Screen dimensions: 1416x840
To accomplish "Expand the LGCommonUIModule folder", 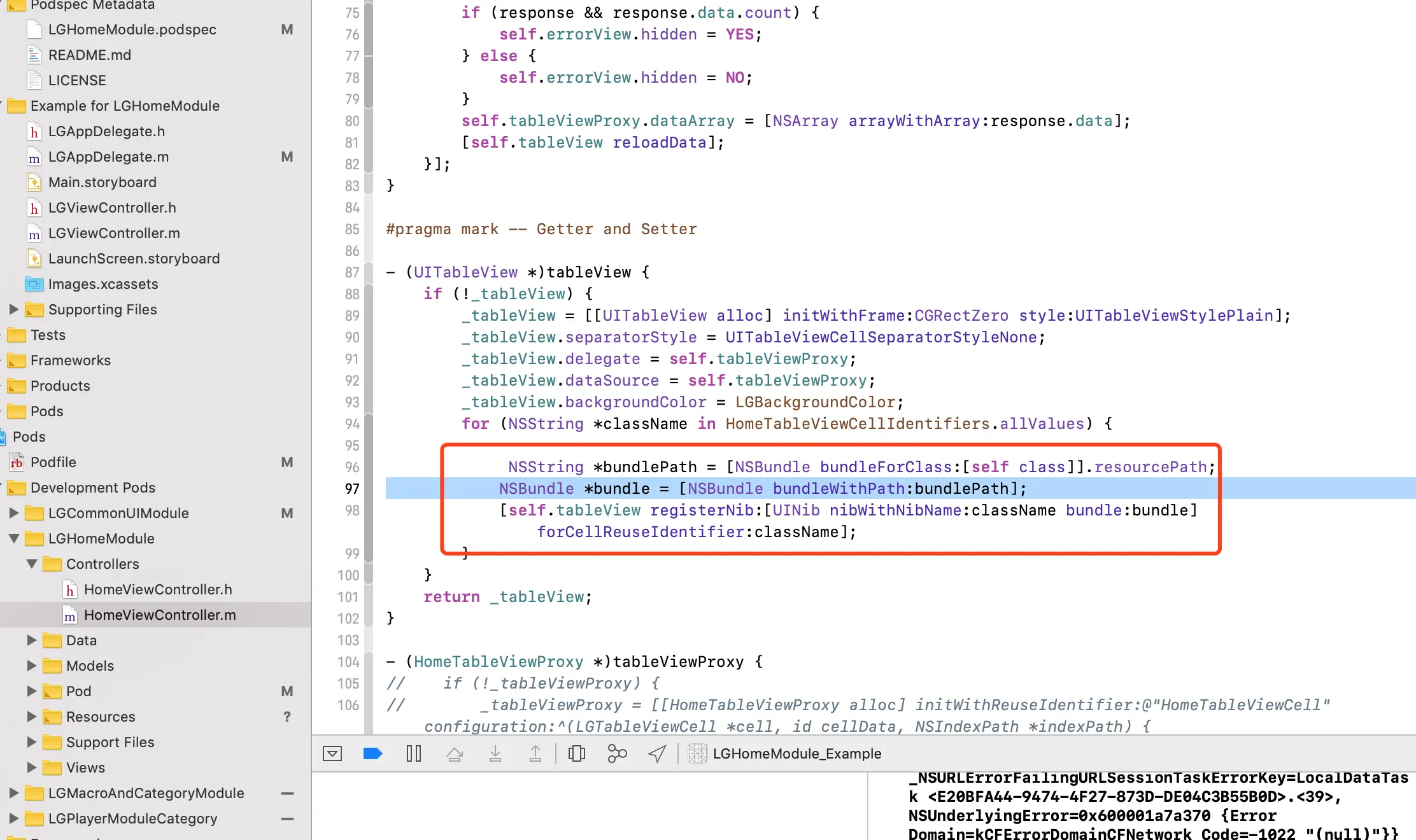I will [x=13, y=513].
